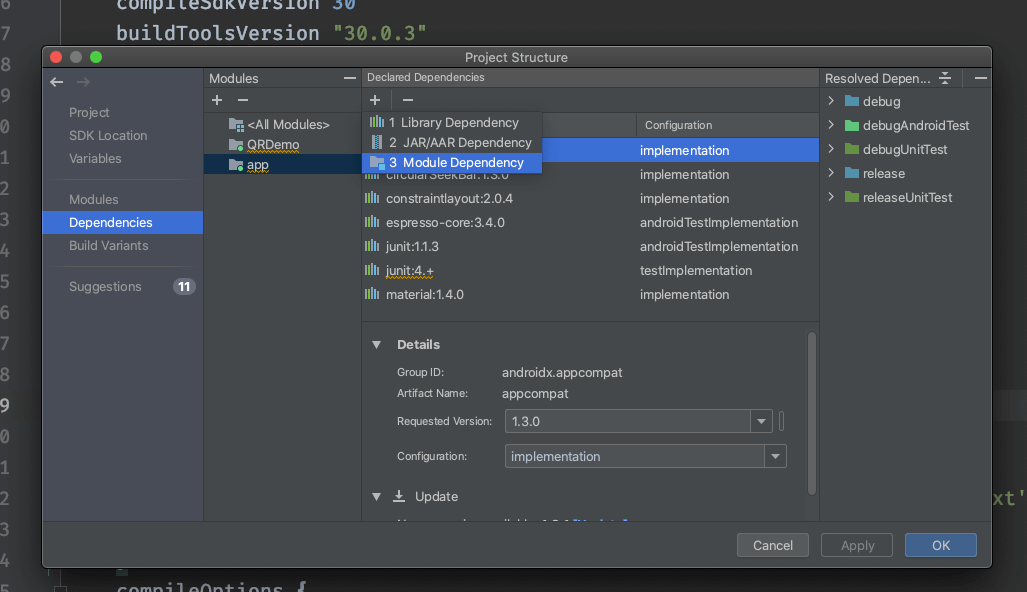Open the Requested Version dropdown
The image size is (1027, 592).
coord(762,421)
